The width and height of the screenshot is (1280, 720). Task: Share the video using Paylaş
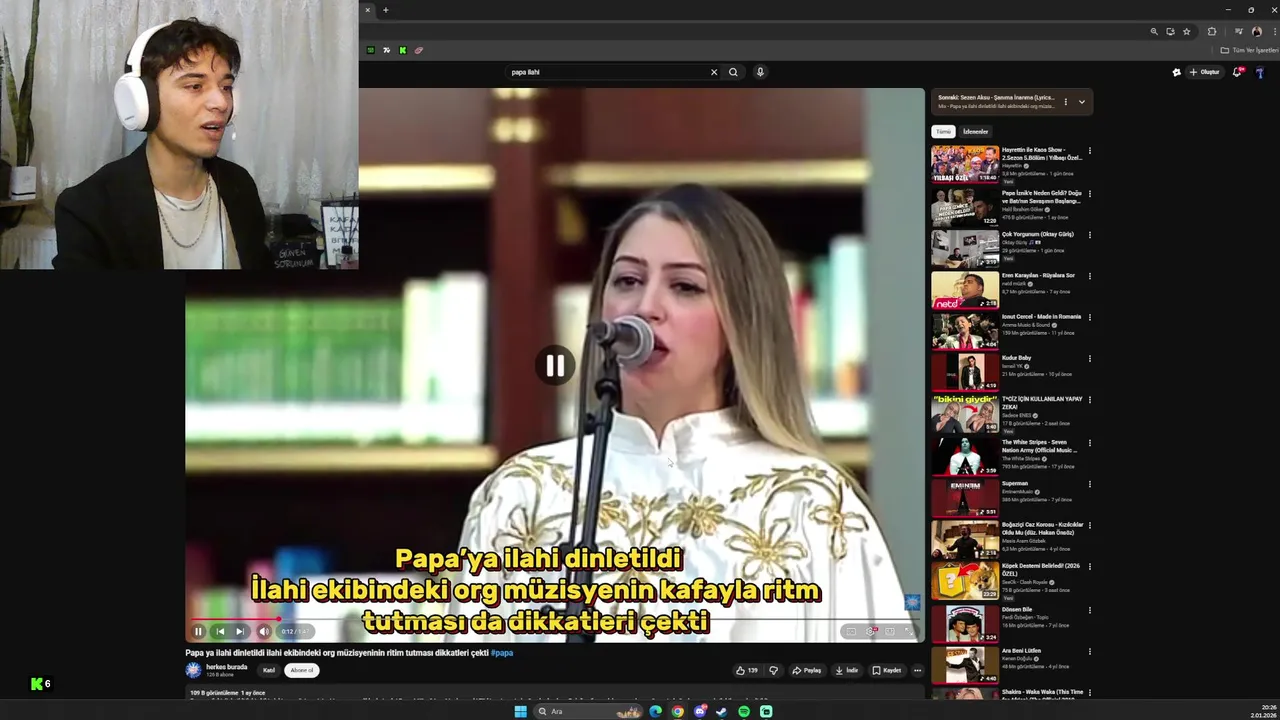coord(806,670)
